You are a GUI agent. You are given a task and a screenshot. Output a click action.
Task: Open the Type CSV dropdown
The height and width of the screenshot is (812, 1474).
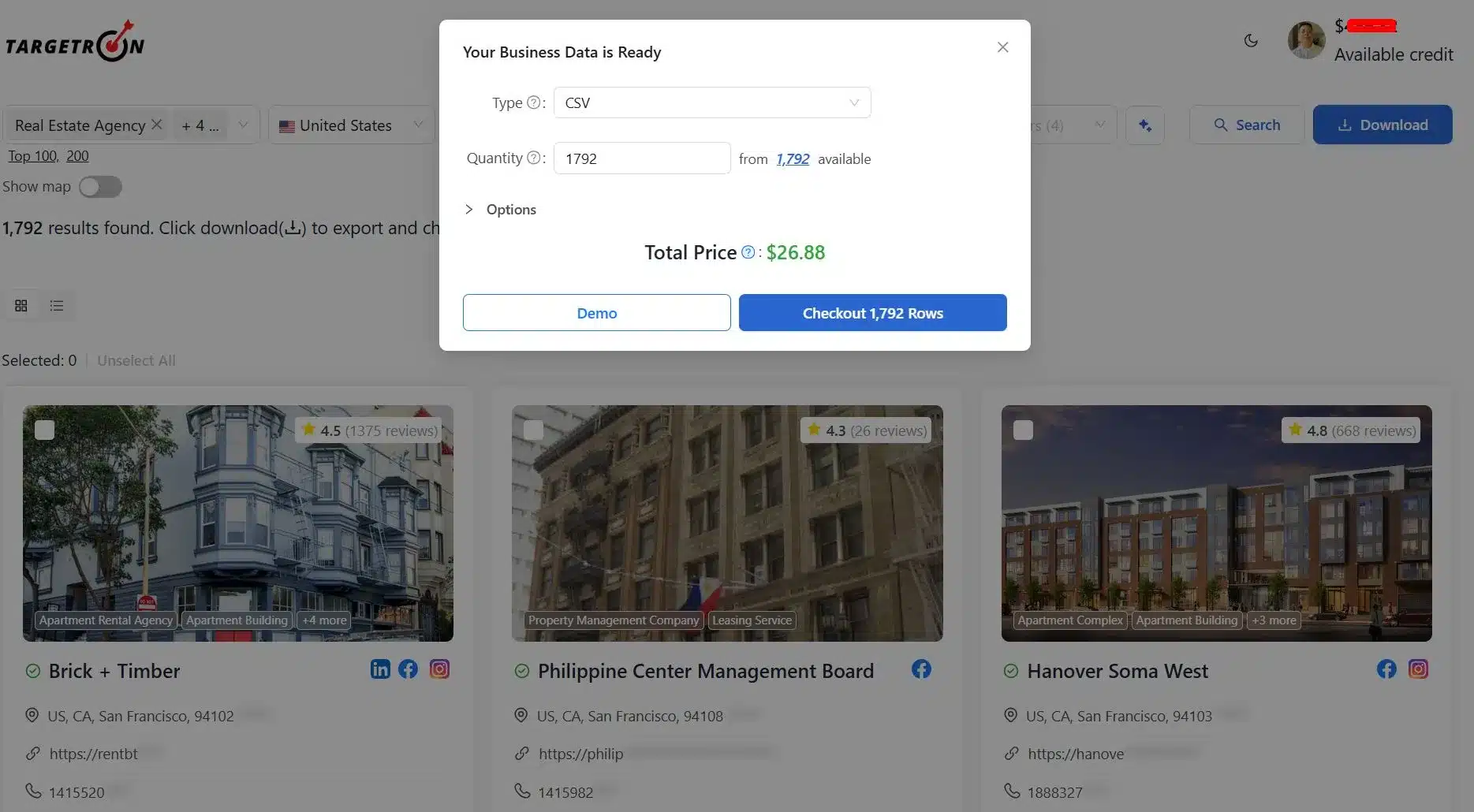(711, 102)
